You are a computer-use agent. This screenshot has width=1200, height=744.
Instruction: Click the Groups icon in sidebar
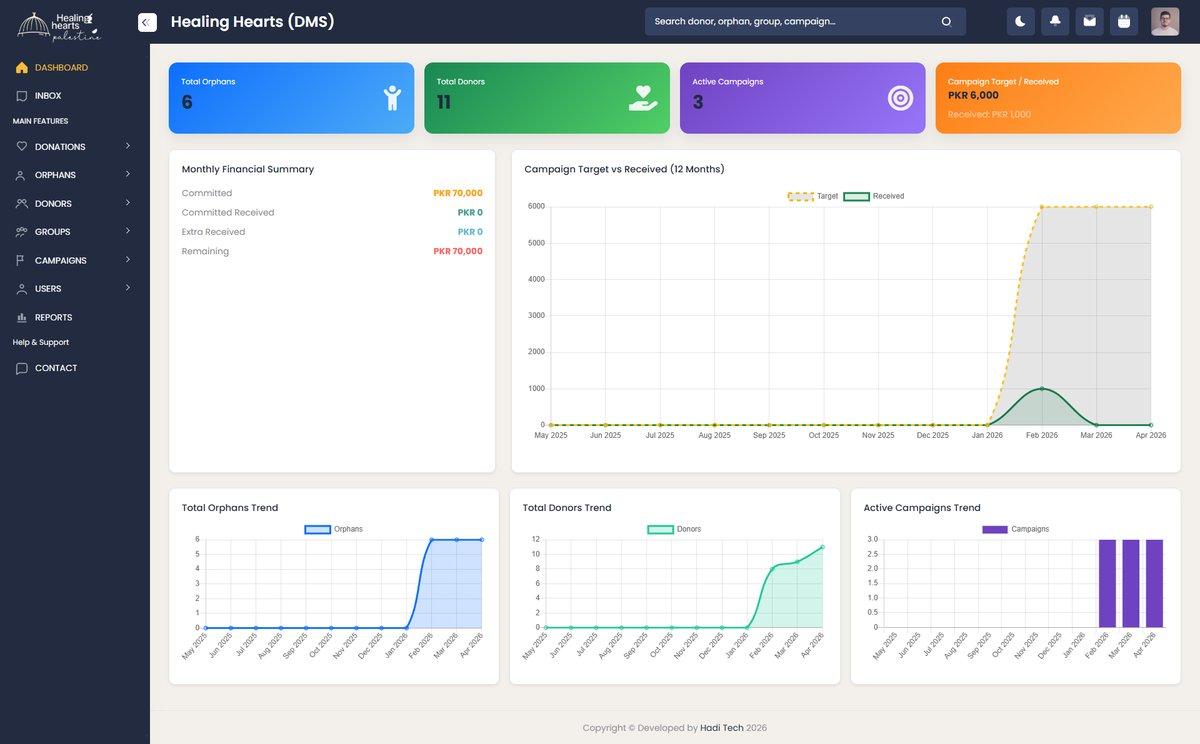[22, 232]
